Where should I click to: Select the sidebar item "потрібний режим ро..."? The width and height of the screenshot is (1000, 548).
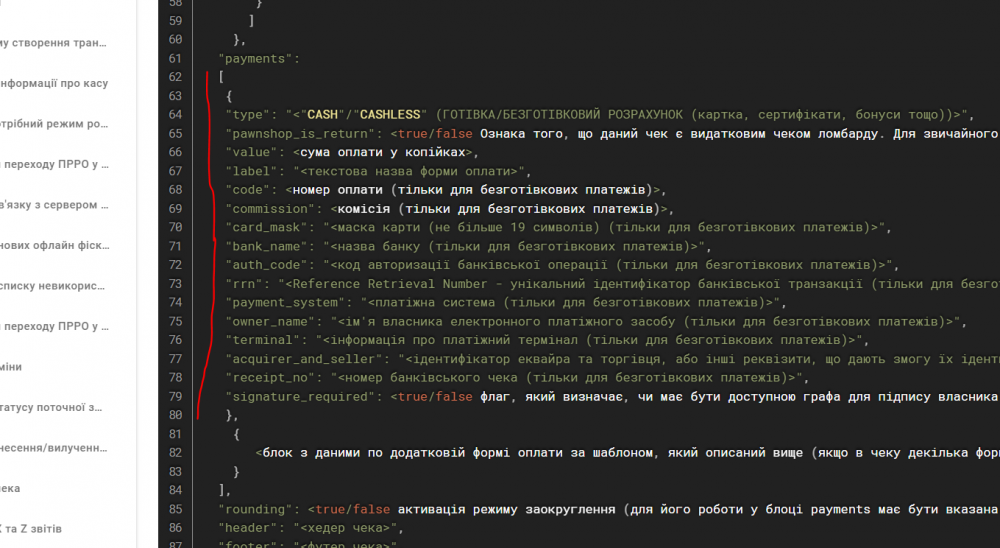point(54,124)
